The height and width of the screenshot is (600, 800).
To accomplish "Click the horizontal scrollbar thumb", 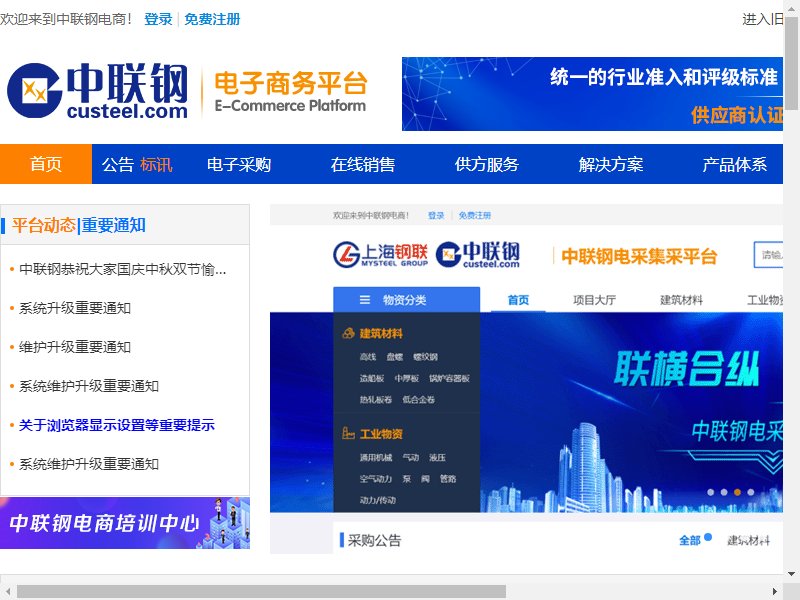I will [261, 591].
